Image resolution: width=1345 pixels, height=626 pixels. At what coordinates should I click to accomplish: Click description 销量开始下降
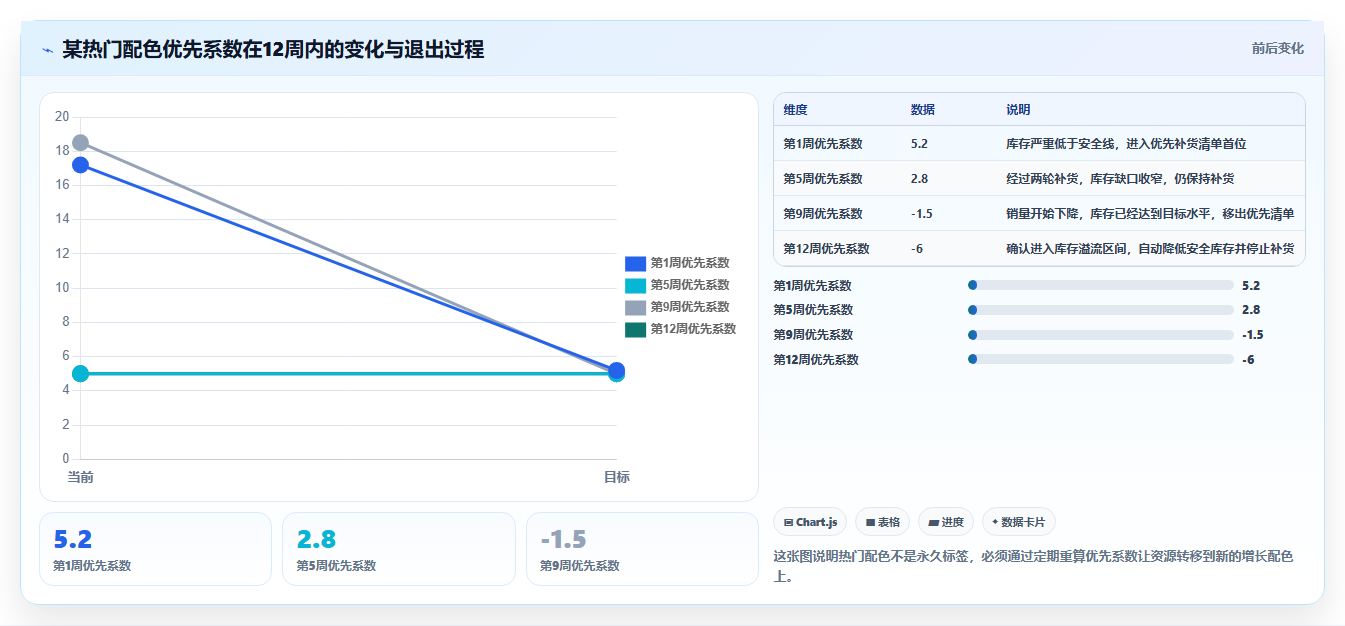1150,214
